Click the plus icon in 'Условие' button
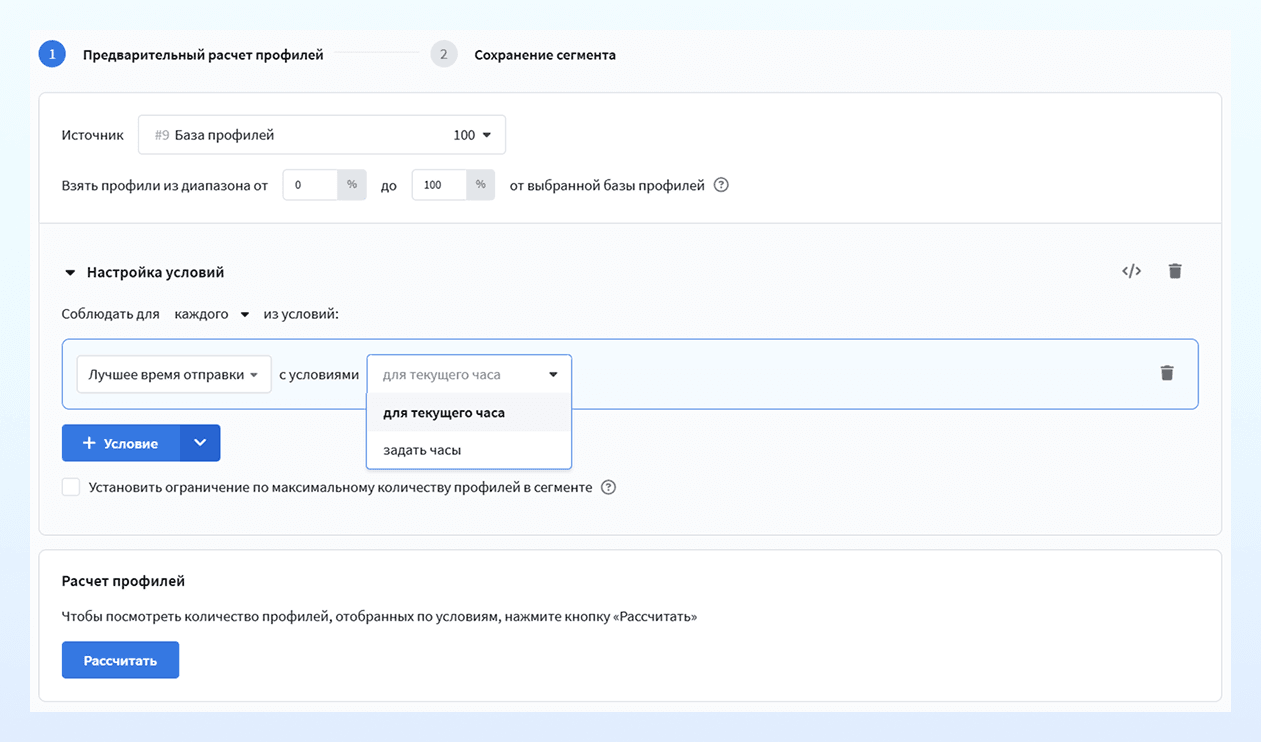 [x=89, y=443]
